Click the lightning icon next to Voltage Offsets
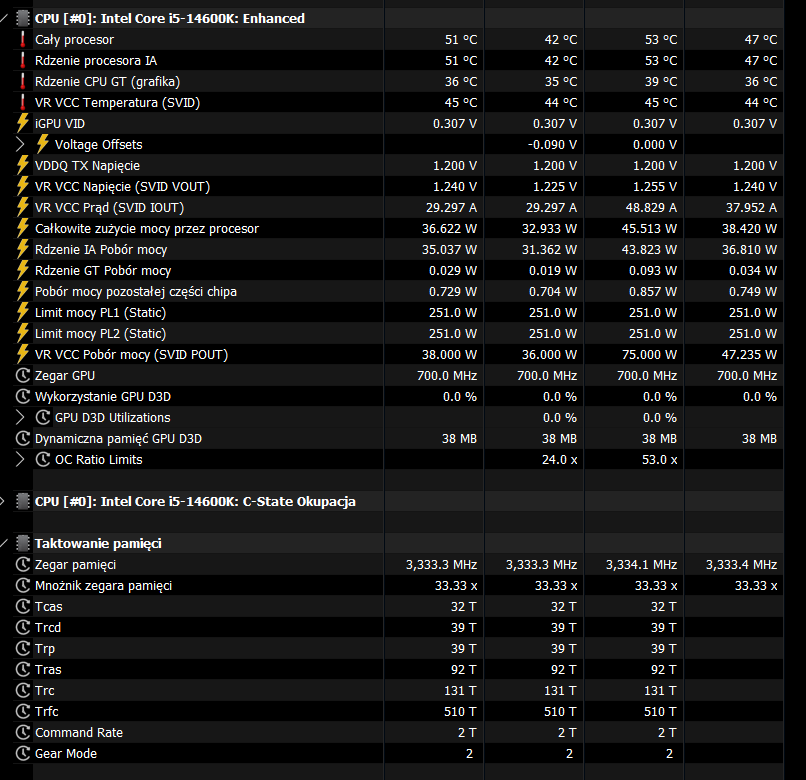 point(43,144)
